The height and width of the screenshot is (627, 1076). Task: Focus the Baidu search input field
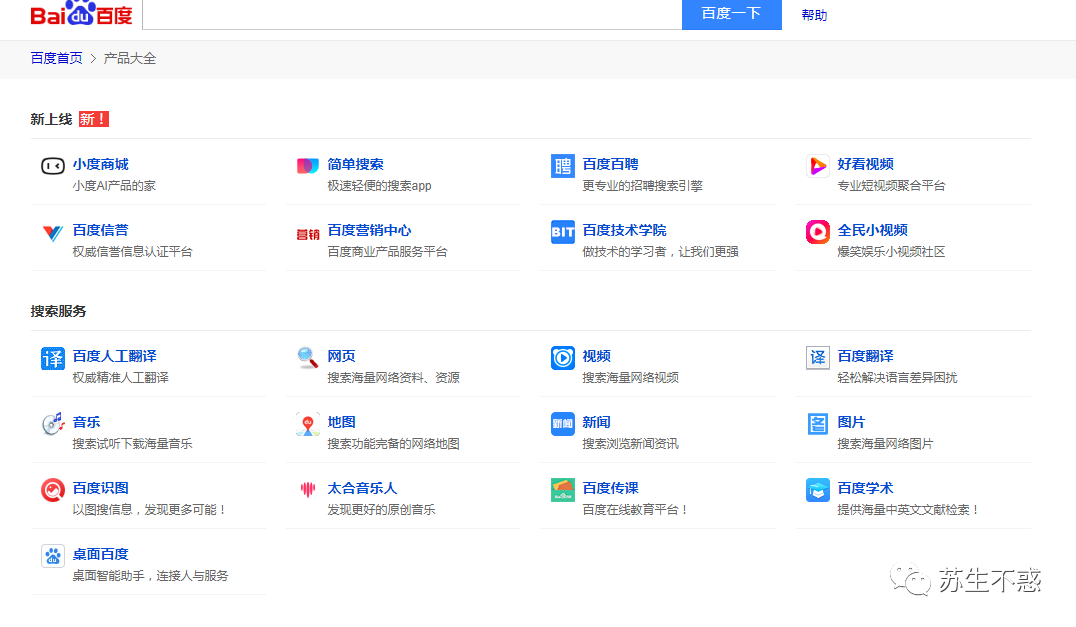coord(412,14)
